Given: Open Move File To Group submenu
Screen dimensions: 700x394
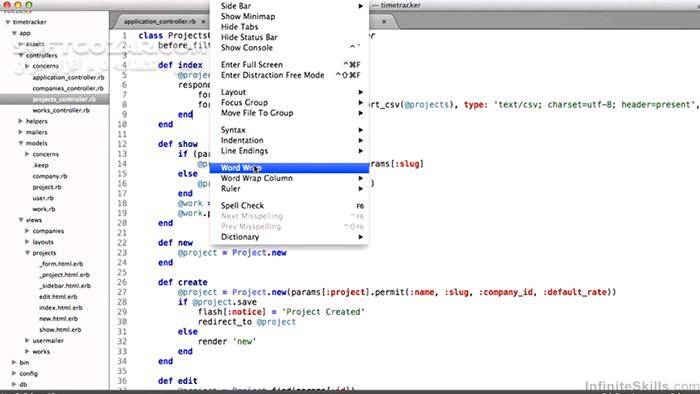Looking at the screenshot, I should coord(289,113).
